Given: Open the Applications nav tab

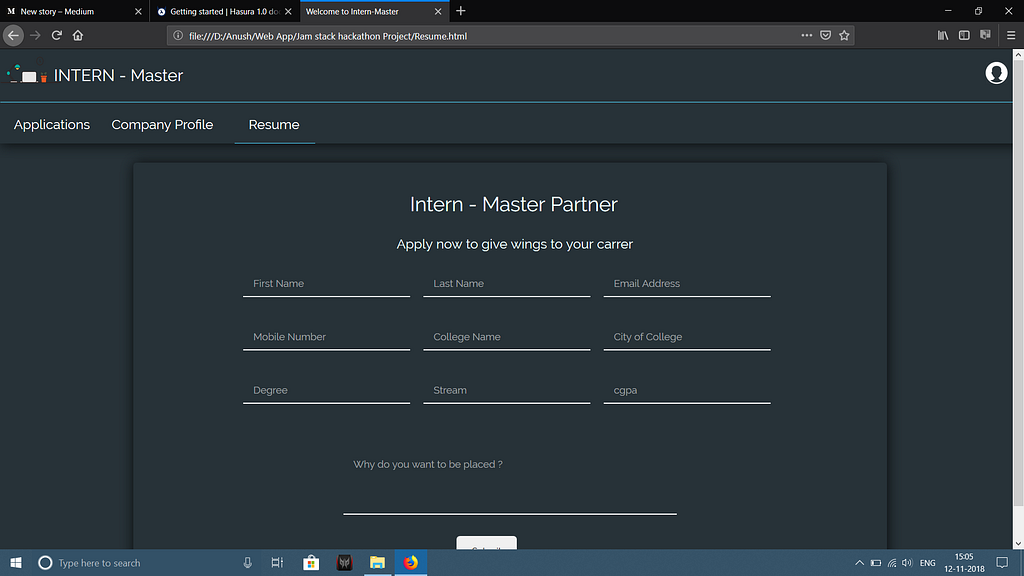Looking at the screenshot, I should pyautogui.click(x=52, y=125).
